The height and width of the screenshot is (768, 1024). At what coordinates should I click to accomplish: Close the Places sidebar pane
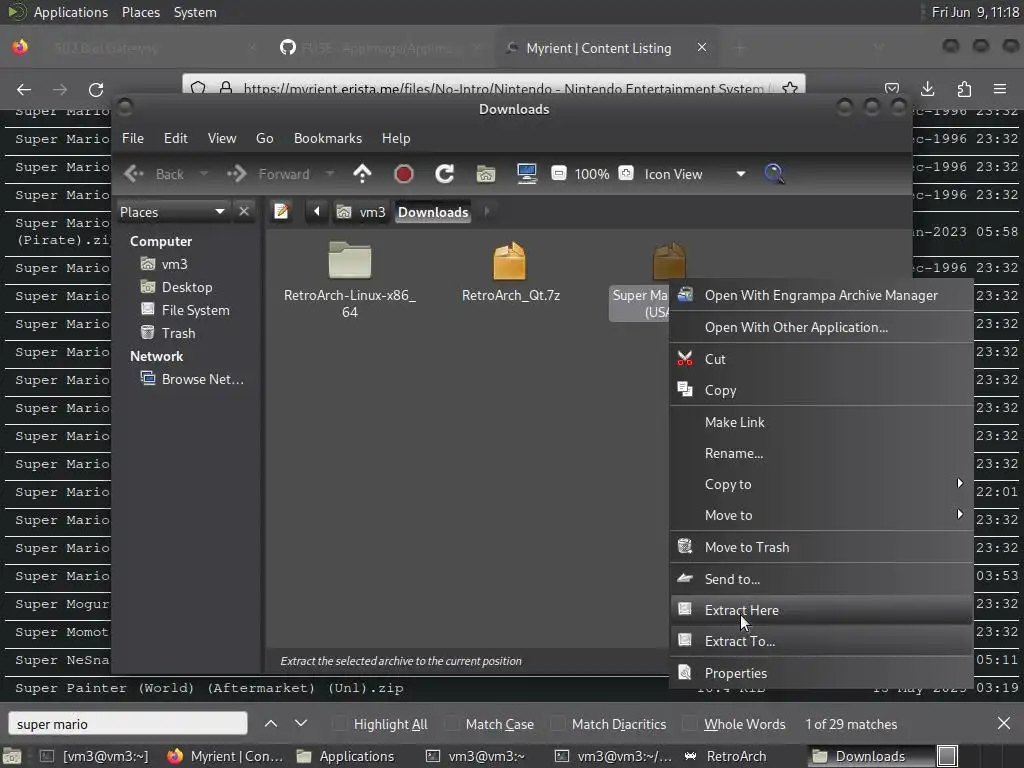(x=244, y=212)
